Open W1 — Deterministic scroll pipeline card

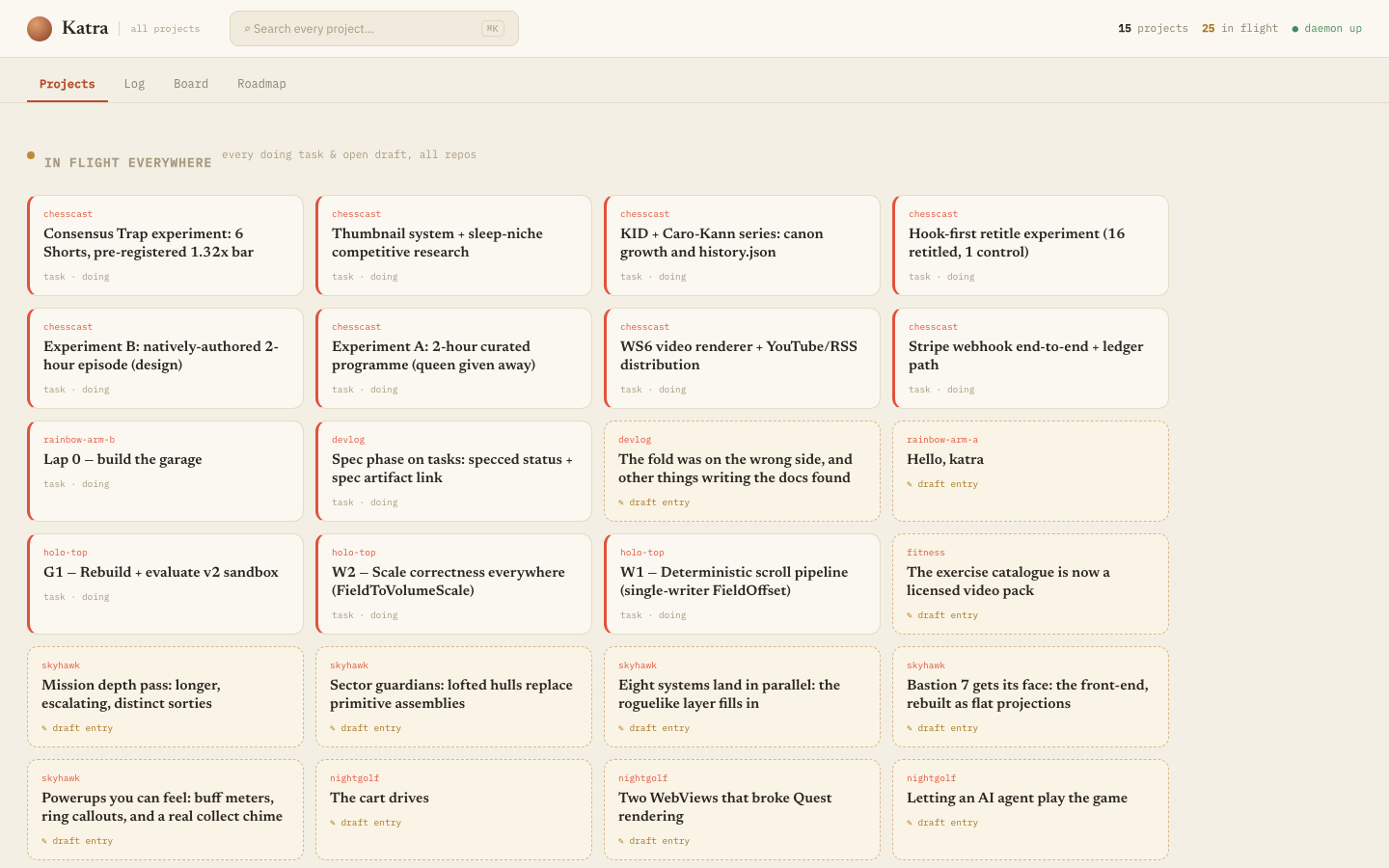pos(742,583)
